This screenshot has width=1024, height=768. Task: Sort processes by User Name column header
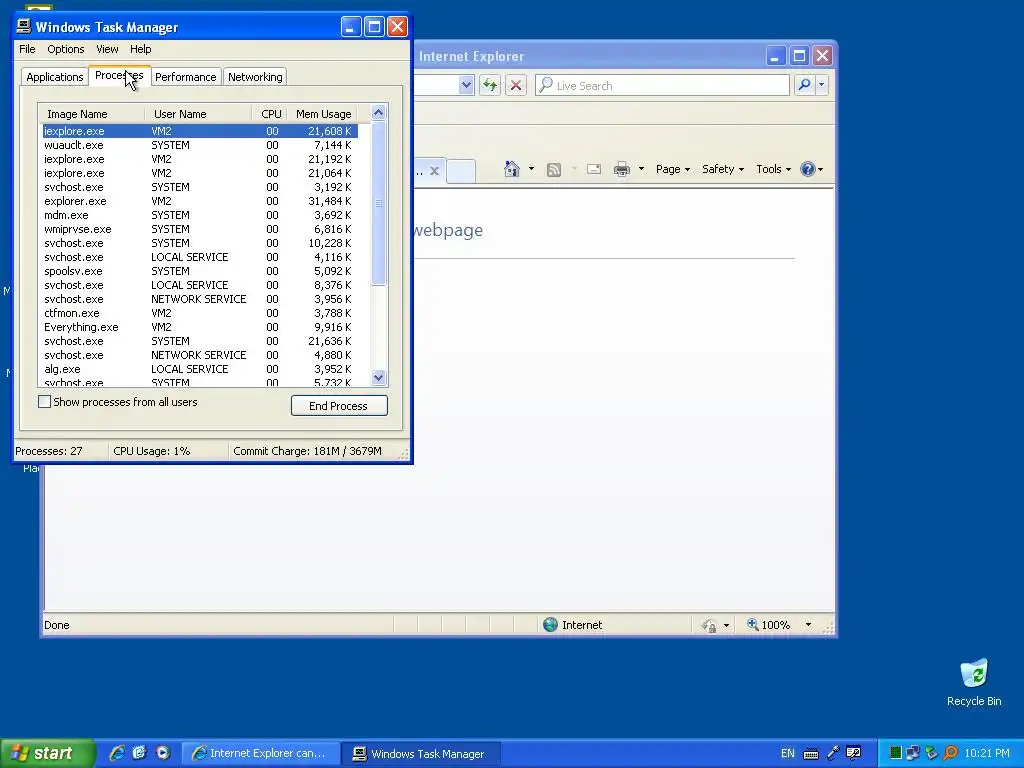tap(198, 114)
